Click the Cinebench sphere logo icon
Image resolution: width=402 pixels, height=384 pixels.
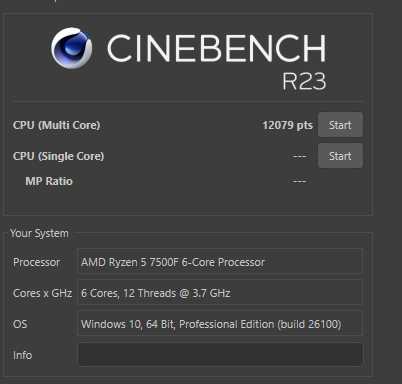tap(72, 48)
